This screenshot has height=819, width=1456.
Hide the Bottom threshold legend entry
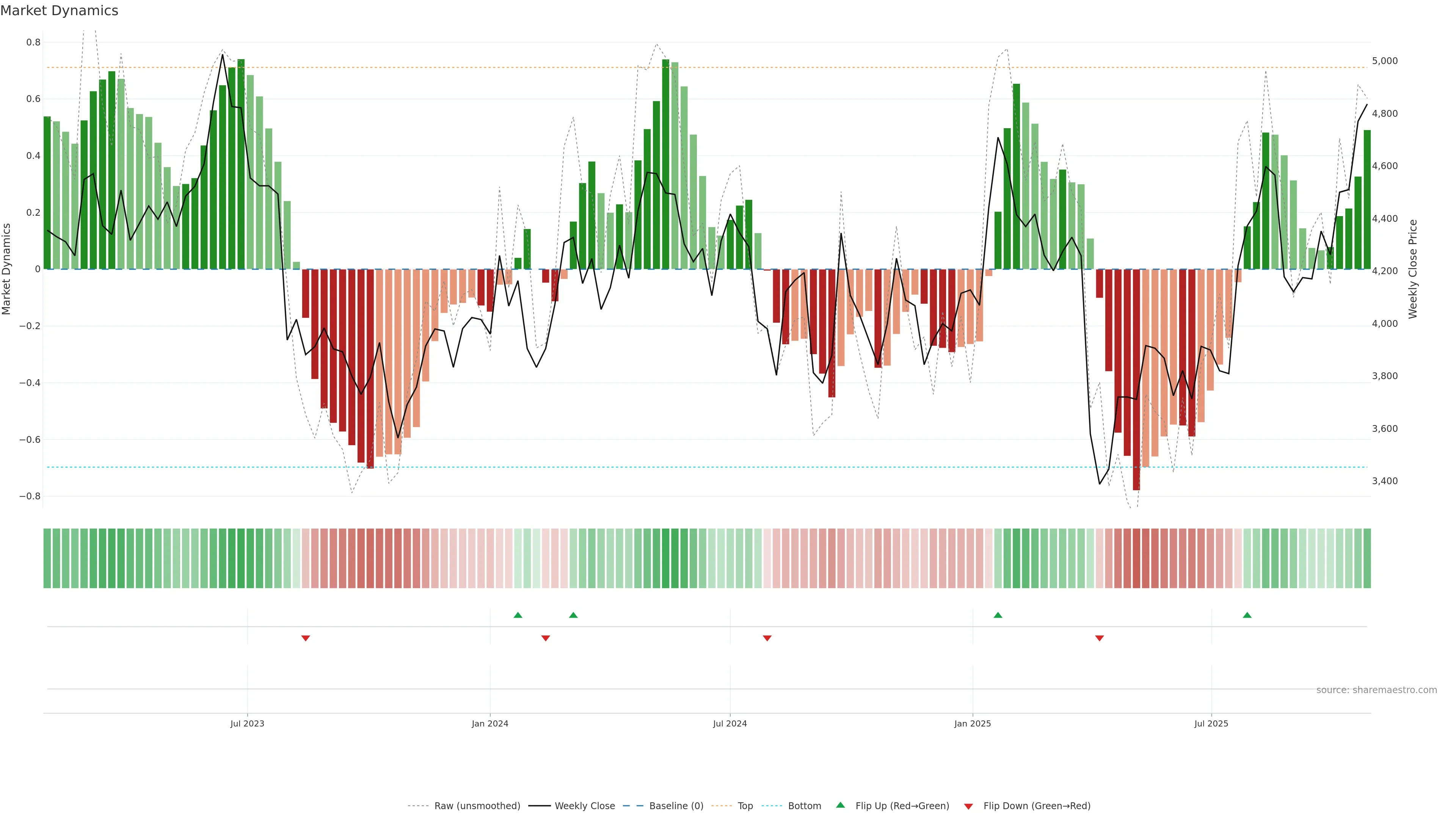click(804, 806)
